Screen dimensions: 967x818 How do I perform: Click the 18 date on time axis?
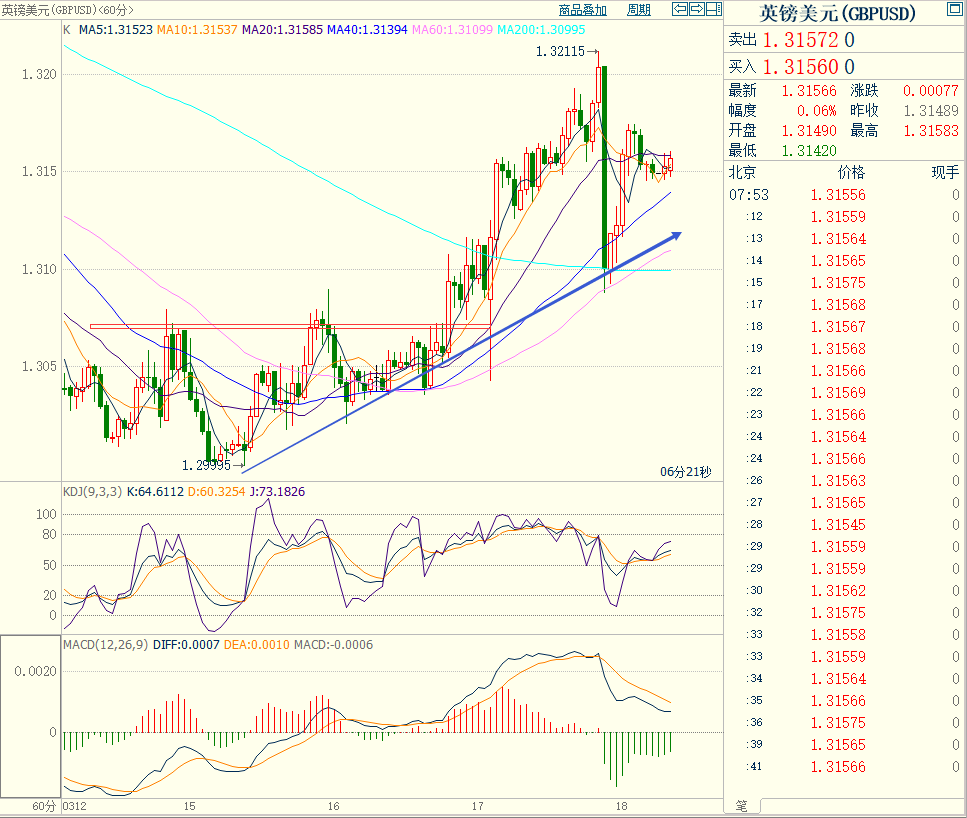tap(622, 806)
